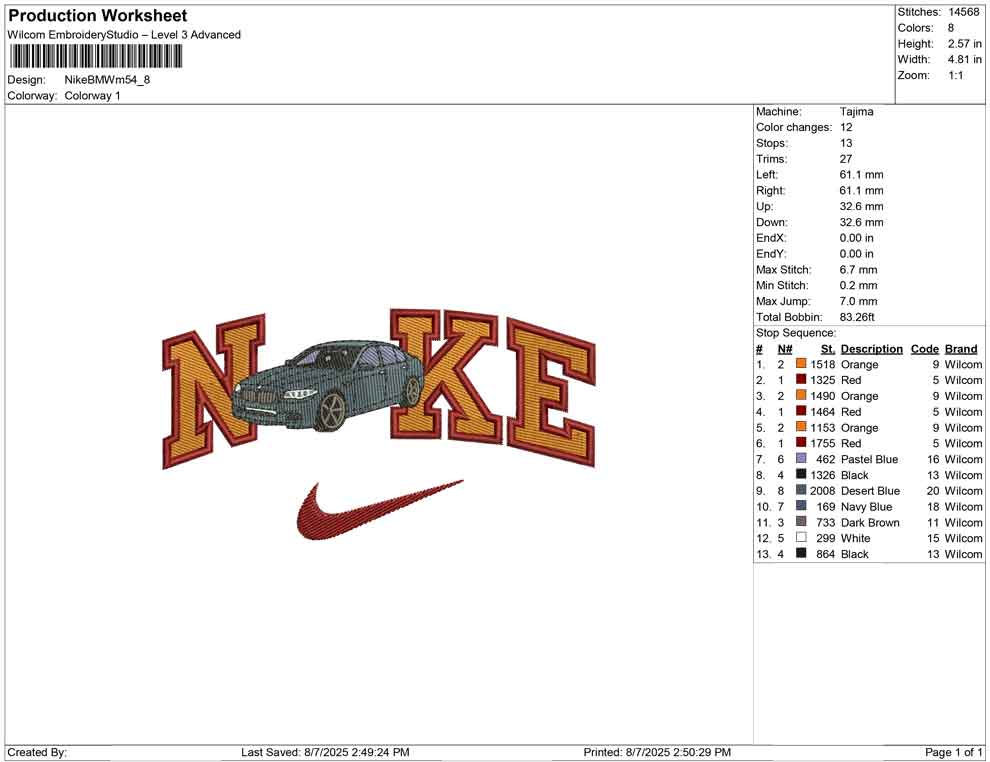This screenshot has height=762, width=990.
Task: Click the orange swatch for stop 1 (1518)
Action: 801,364
